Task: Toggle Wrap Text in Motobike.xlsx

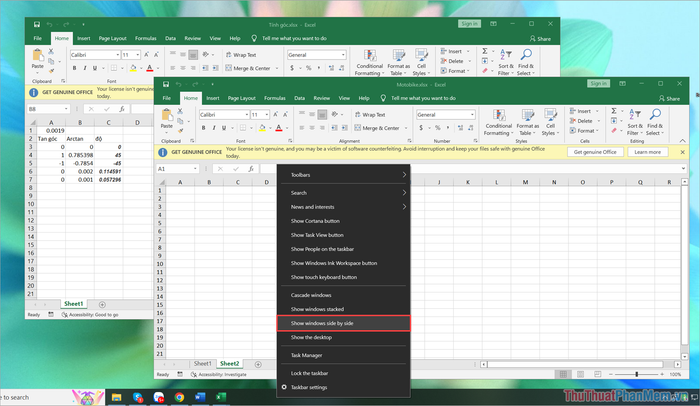Action: [x=370, y=115]
